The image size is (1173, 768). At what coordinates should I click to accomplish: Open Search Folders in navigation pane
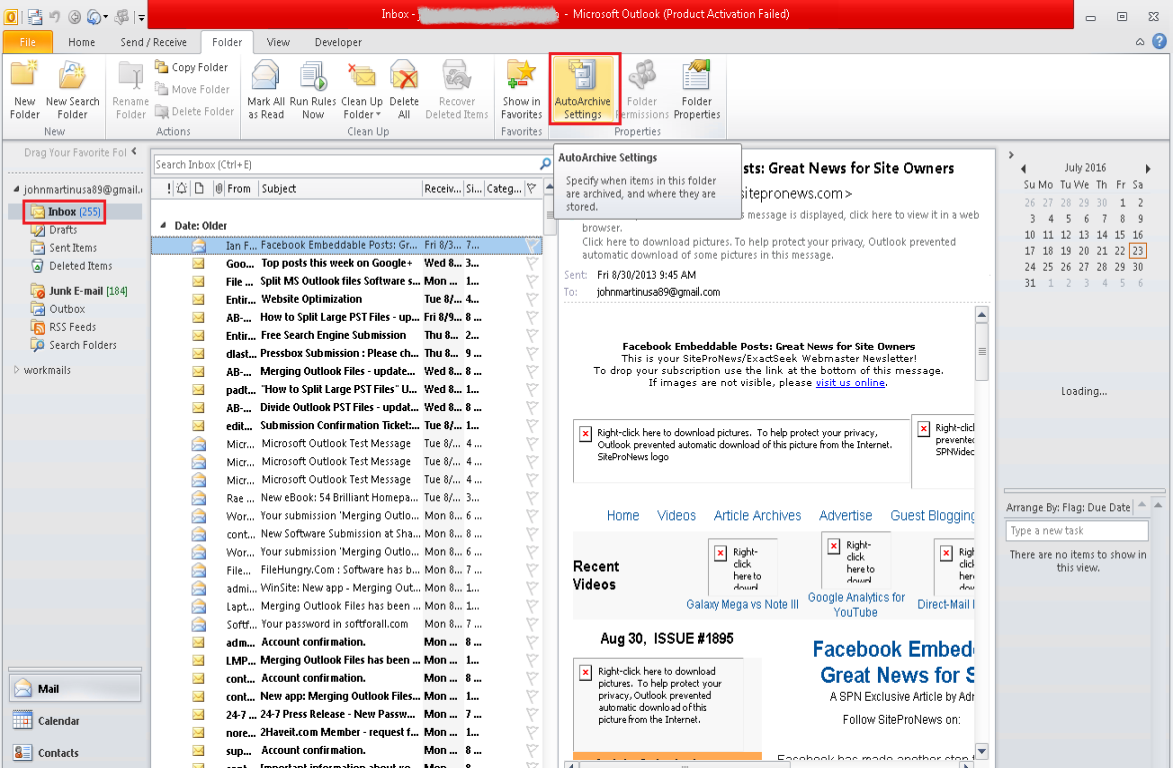[x=82, y=345]
